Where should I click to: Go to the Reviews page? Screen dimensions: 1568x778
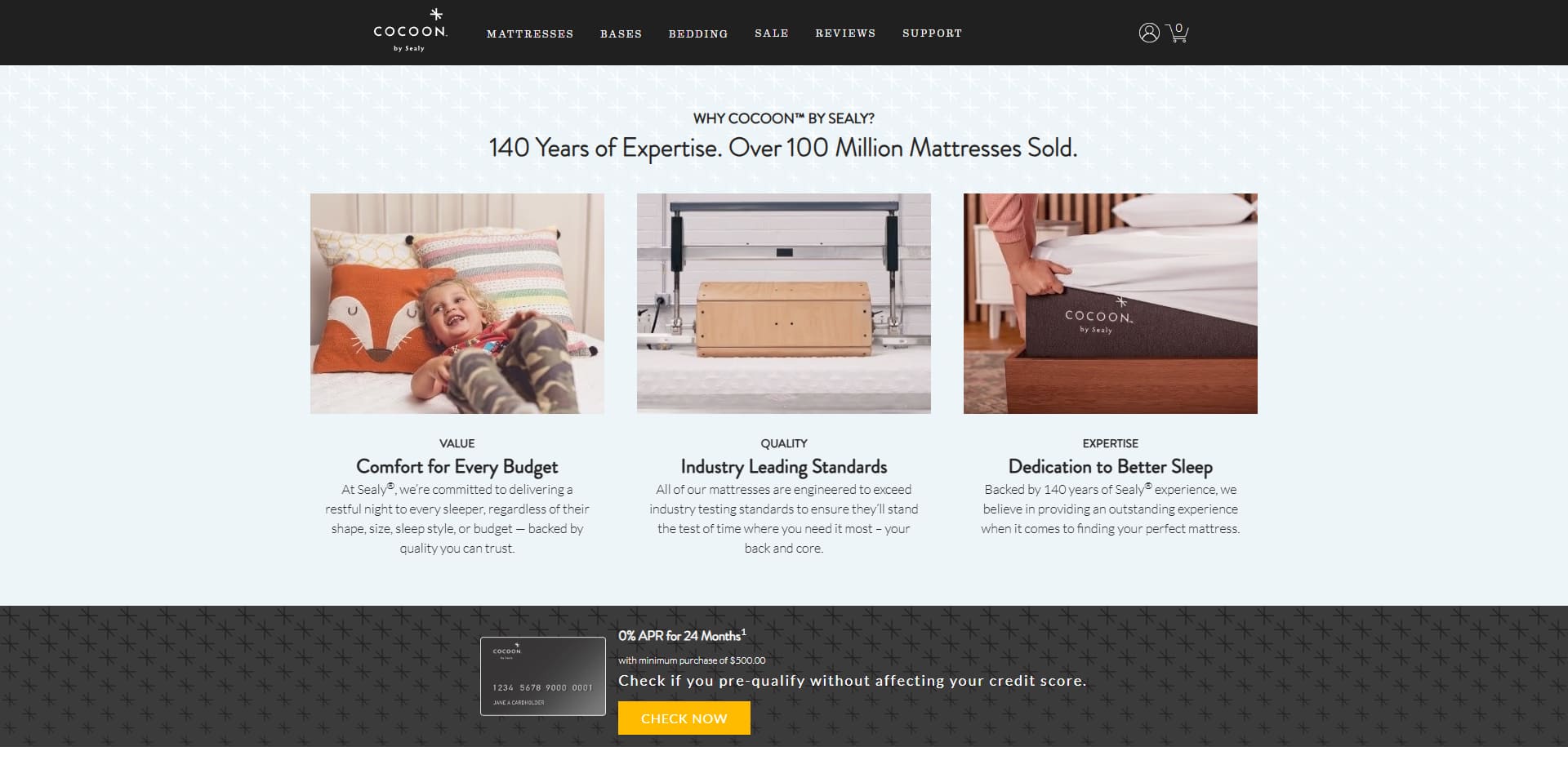point(845,33)
